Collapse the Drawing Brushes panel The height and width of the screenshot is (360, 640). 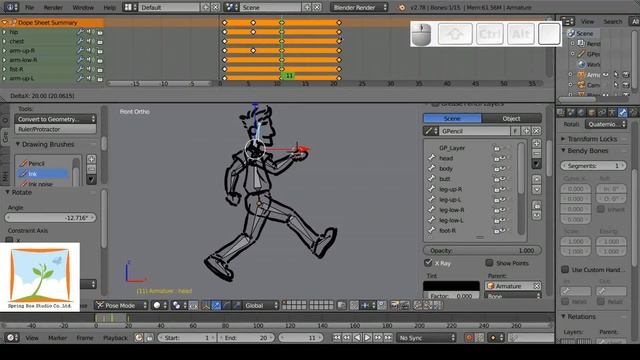click(x=18, y=144)
